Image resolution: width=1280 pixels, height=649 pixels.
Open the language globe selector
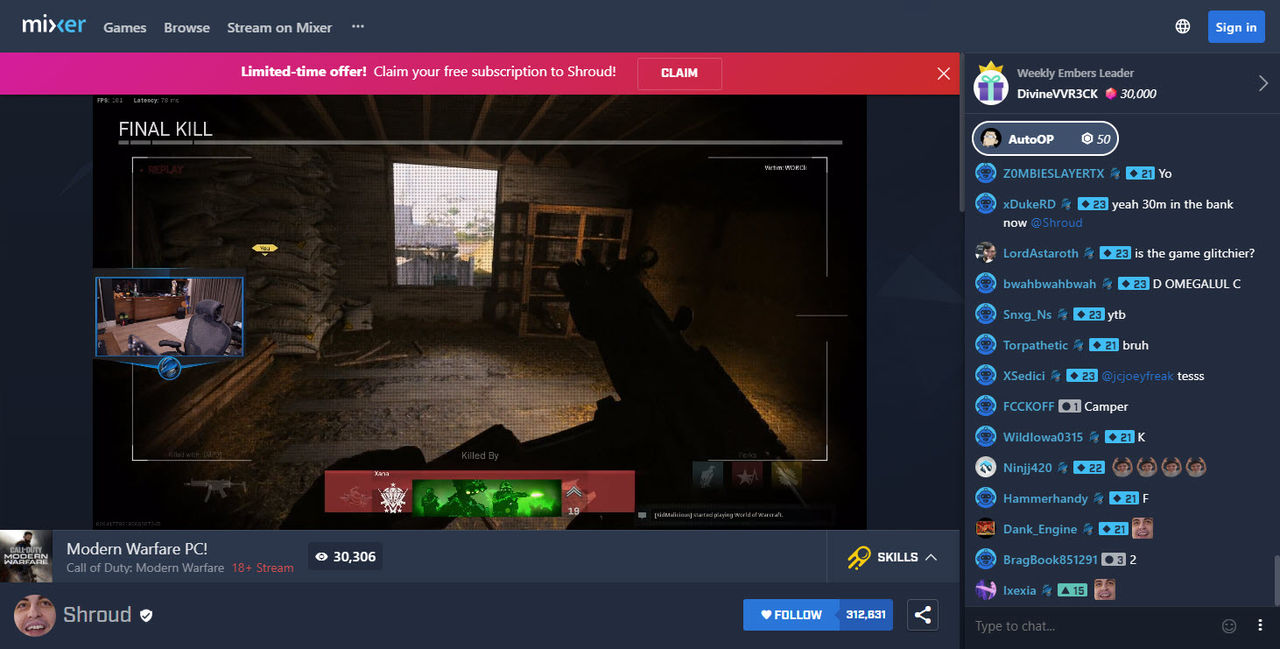point(1183,27)
